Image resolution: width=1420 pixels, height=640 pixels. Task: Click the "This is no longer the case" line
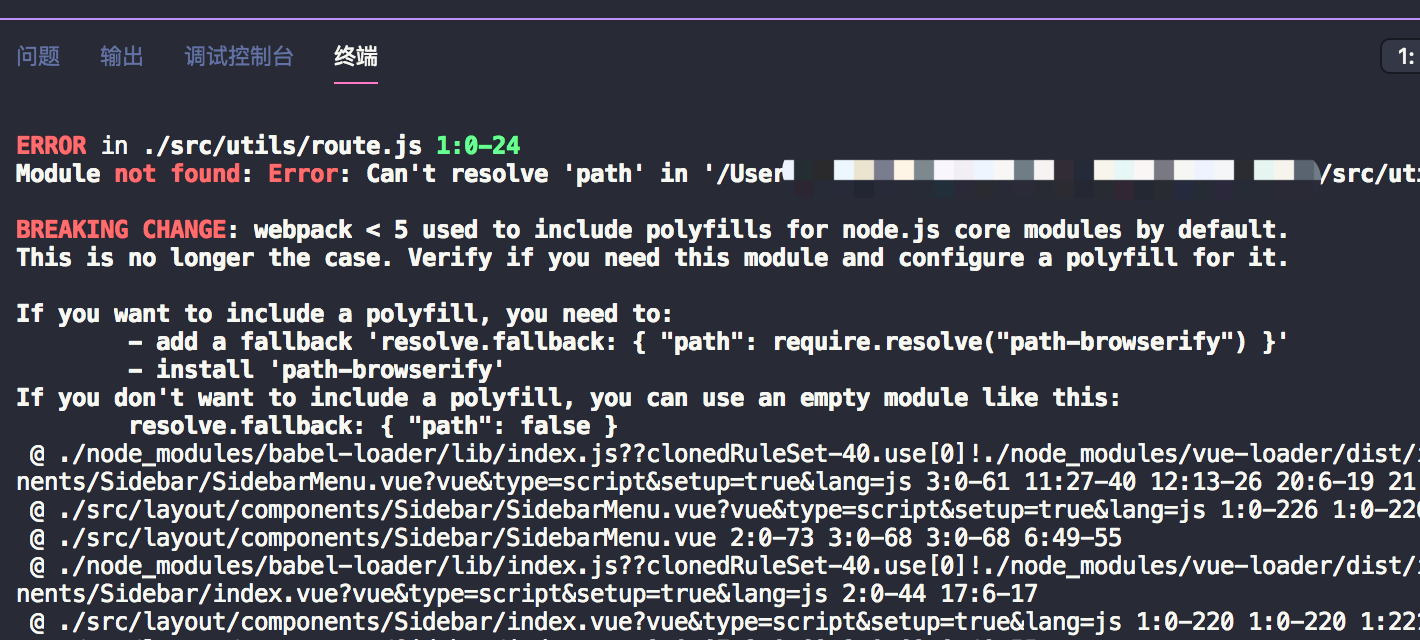point(650,258)
